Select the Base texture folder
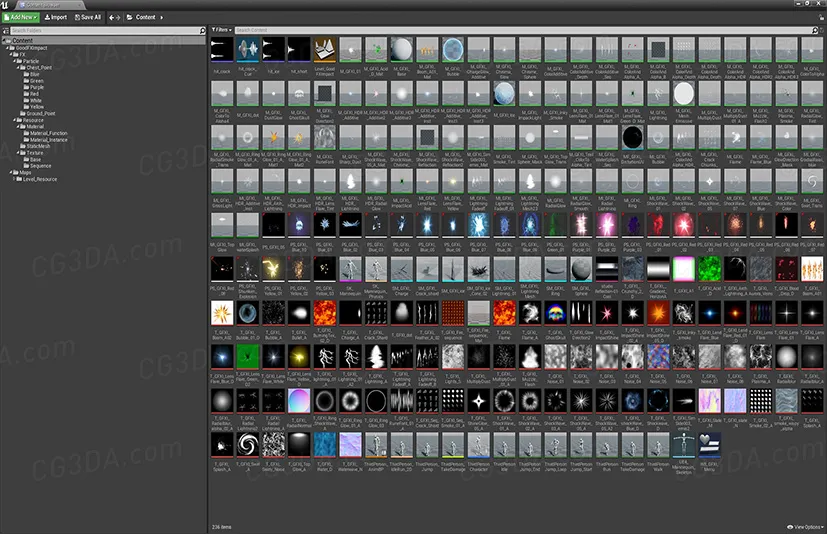Image resolution: width=827 pixels, height=534 pixels. 32,159
